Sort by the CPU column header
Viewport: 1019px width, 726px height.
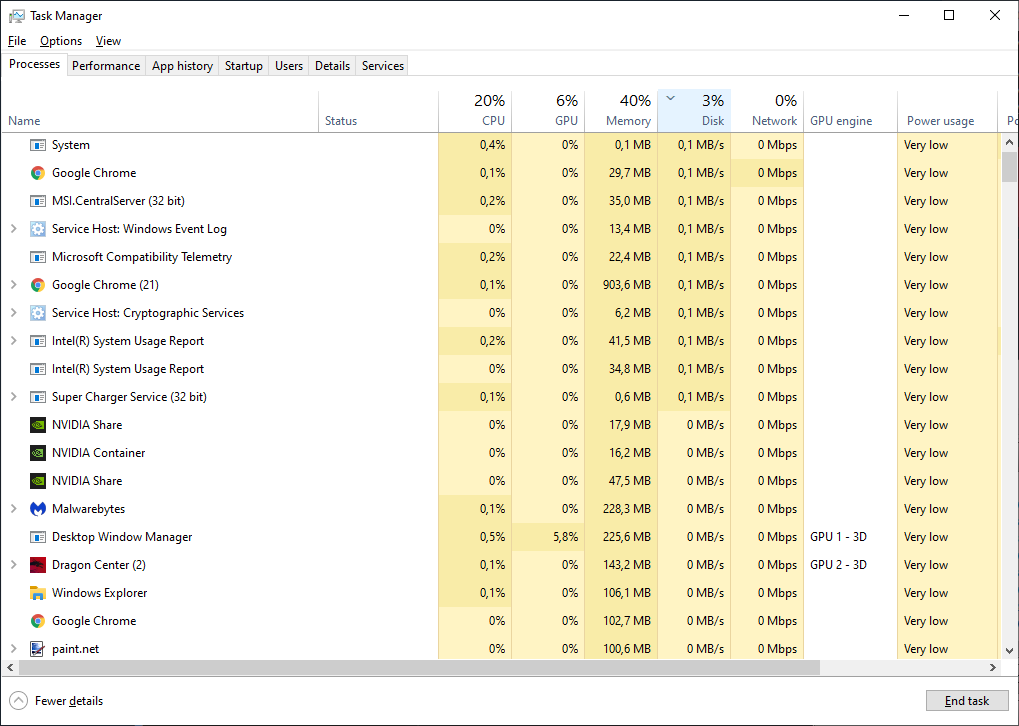point(476,111)
